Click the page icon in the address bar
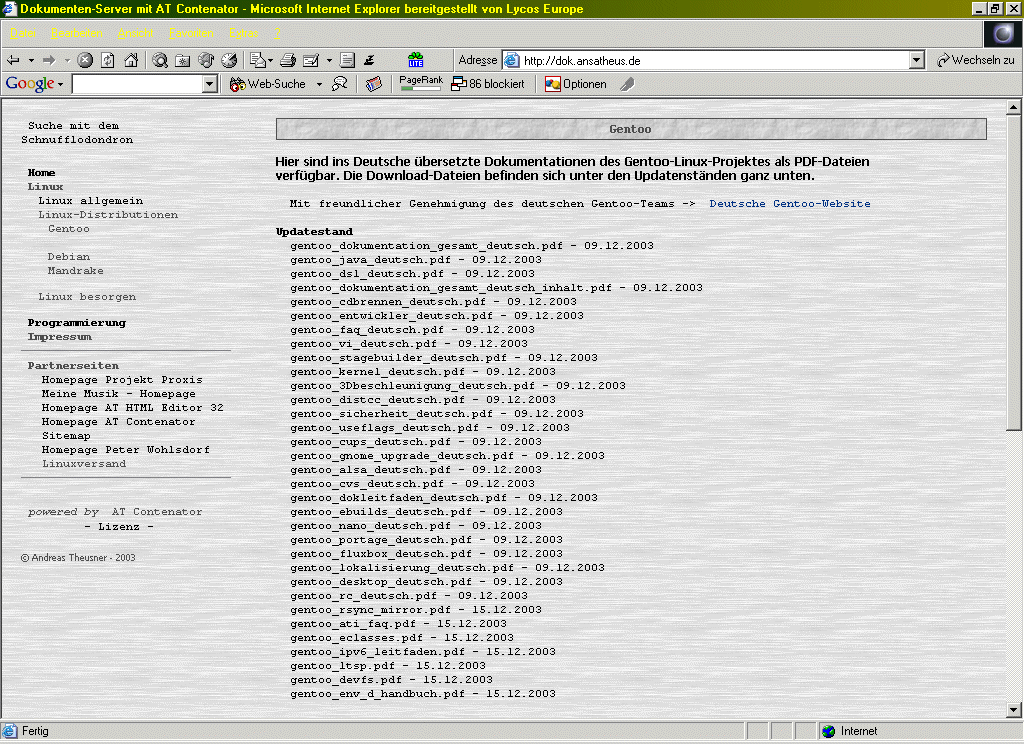This screenshot has height=744, width=1024. click(513, 61)
